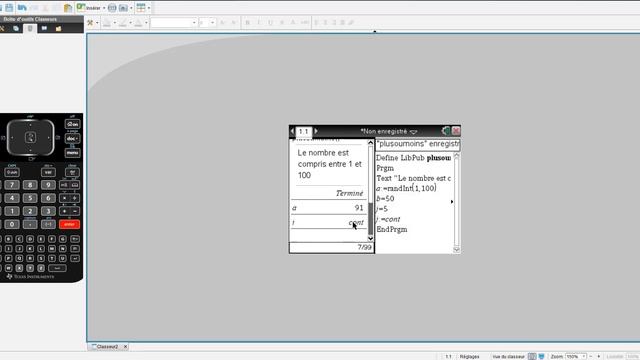The height and width of the screenshot is (360, 640).
Task: Click the number 7 key
Action: (12, 185)
